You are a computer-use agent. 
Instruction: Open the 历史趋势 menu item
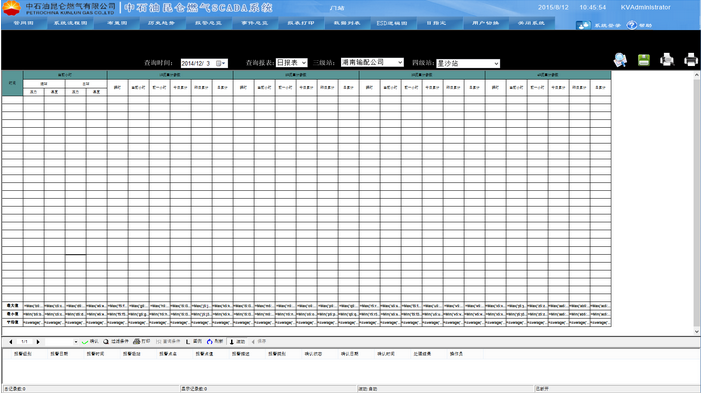[x=161, y=23]
